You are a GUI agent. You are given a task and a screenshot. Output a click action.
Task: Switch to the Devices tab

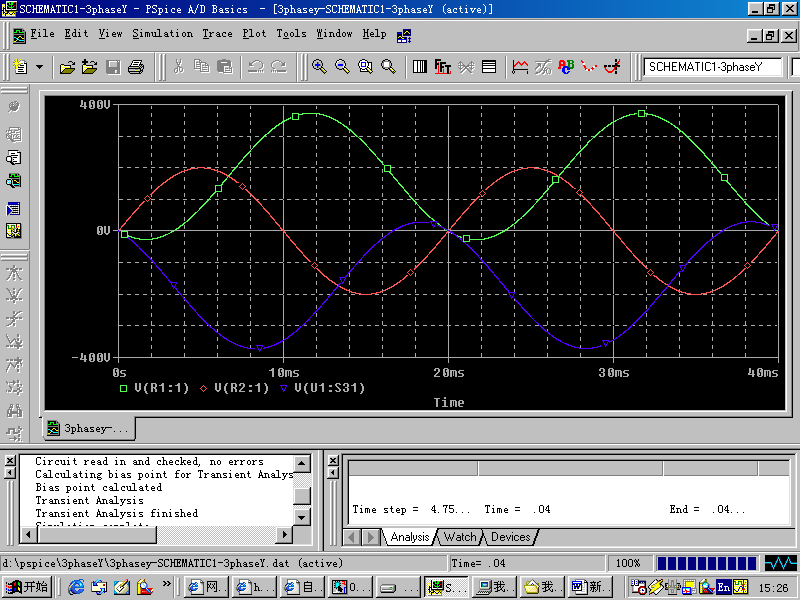pos(510,537)
